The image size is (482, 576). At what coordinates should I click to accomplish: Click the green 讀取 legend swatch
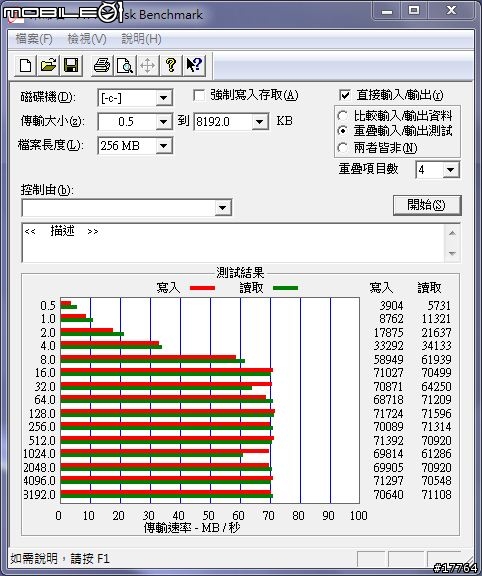click(285, 288)
